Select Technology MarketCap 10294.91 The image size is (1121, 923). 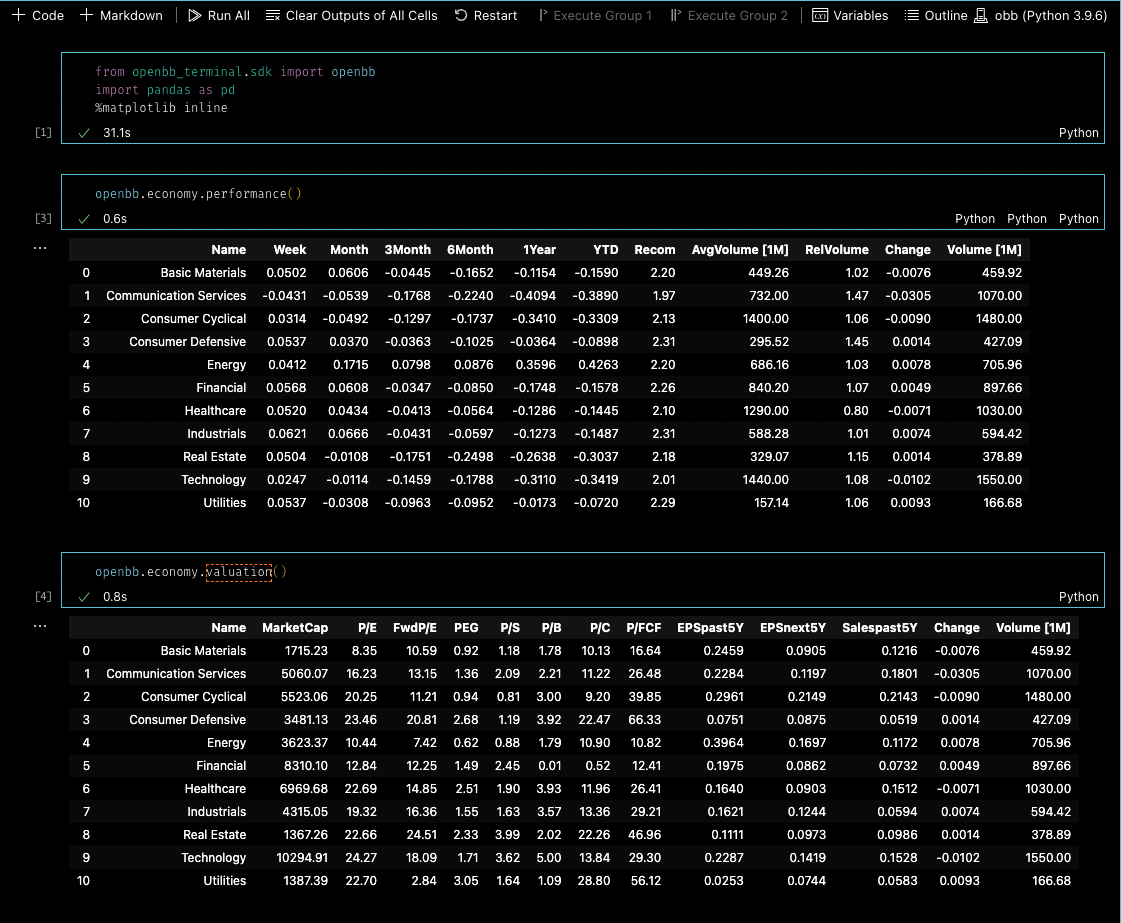point(302,857)
